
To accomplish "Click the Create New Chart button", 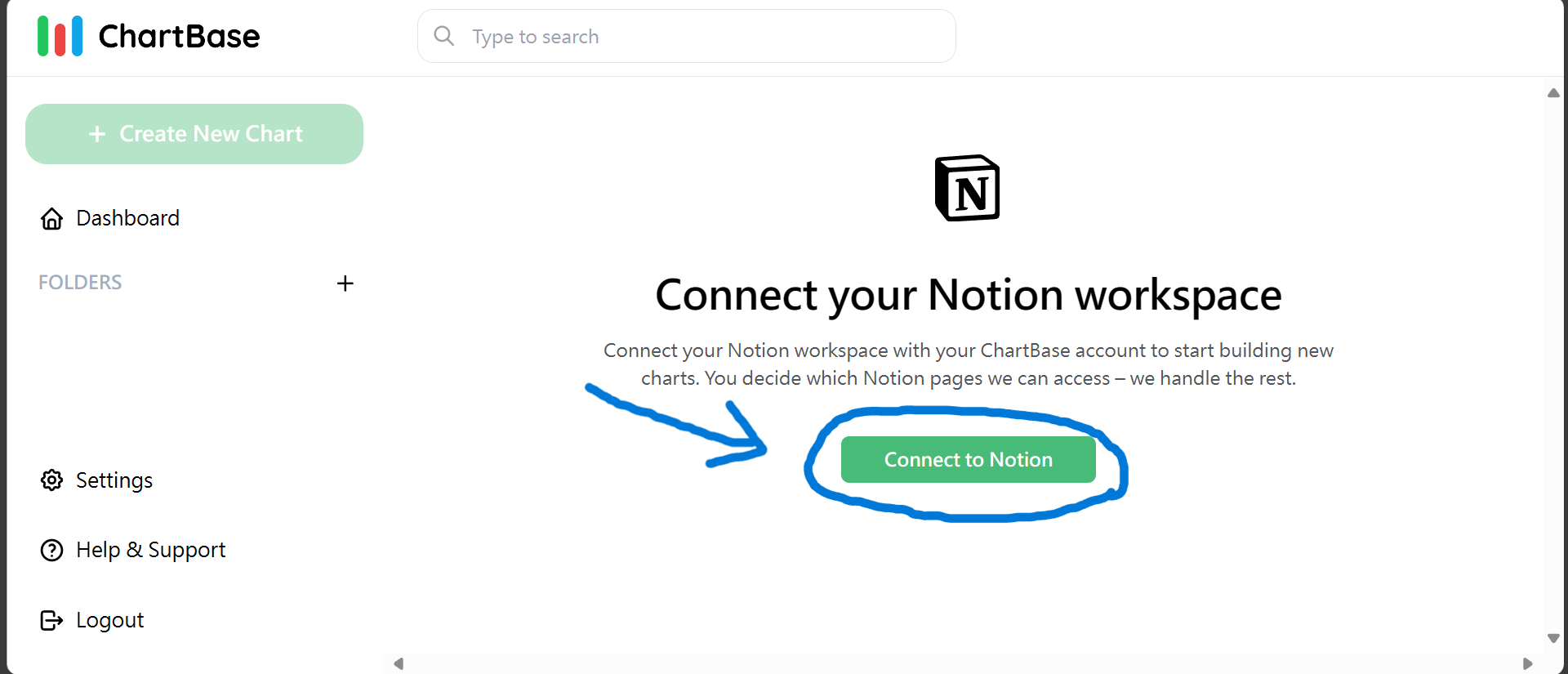I will [x=194, y=133].
